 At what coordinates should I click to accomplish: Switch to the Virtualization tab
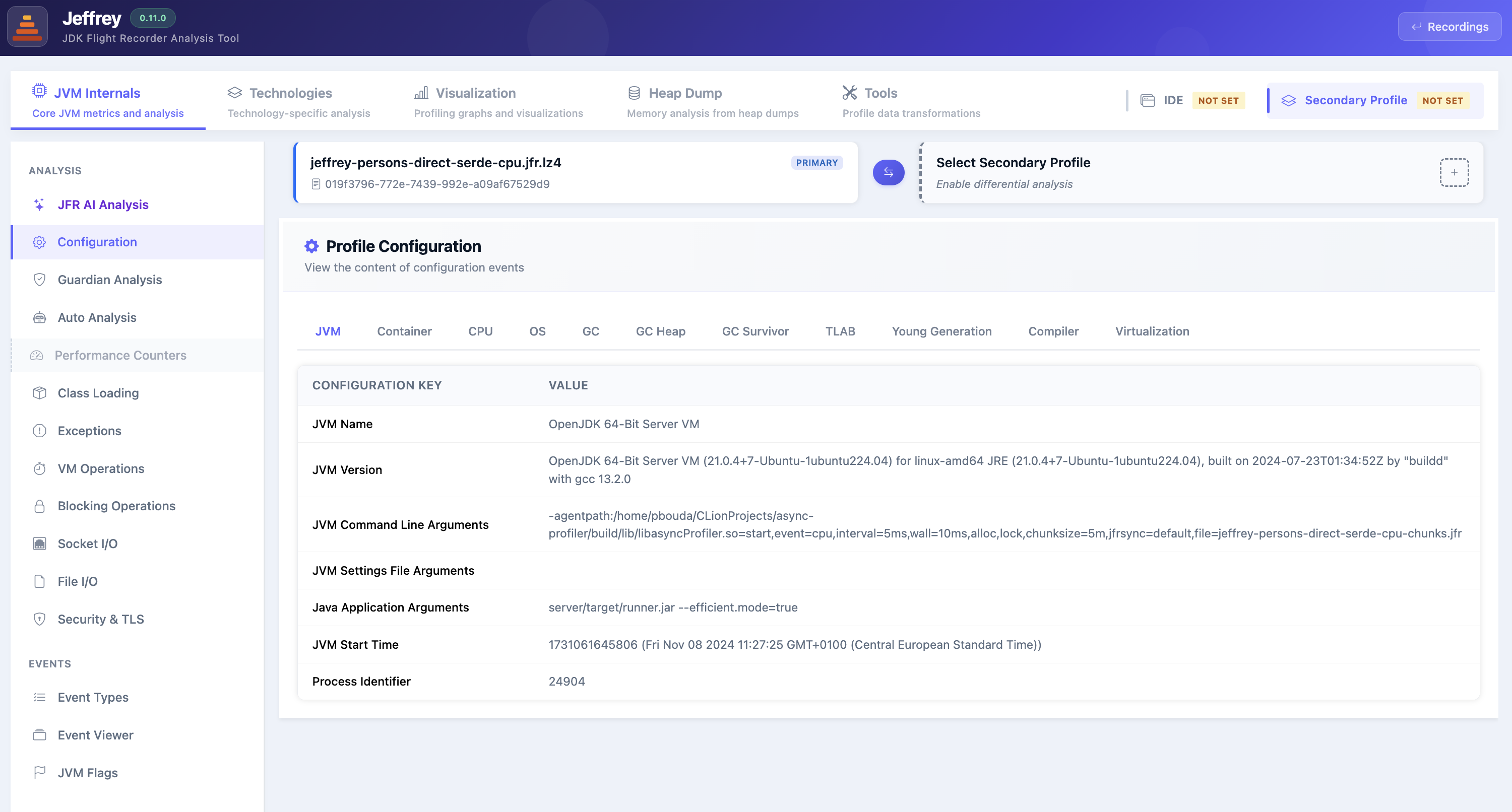point(1152,331)
